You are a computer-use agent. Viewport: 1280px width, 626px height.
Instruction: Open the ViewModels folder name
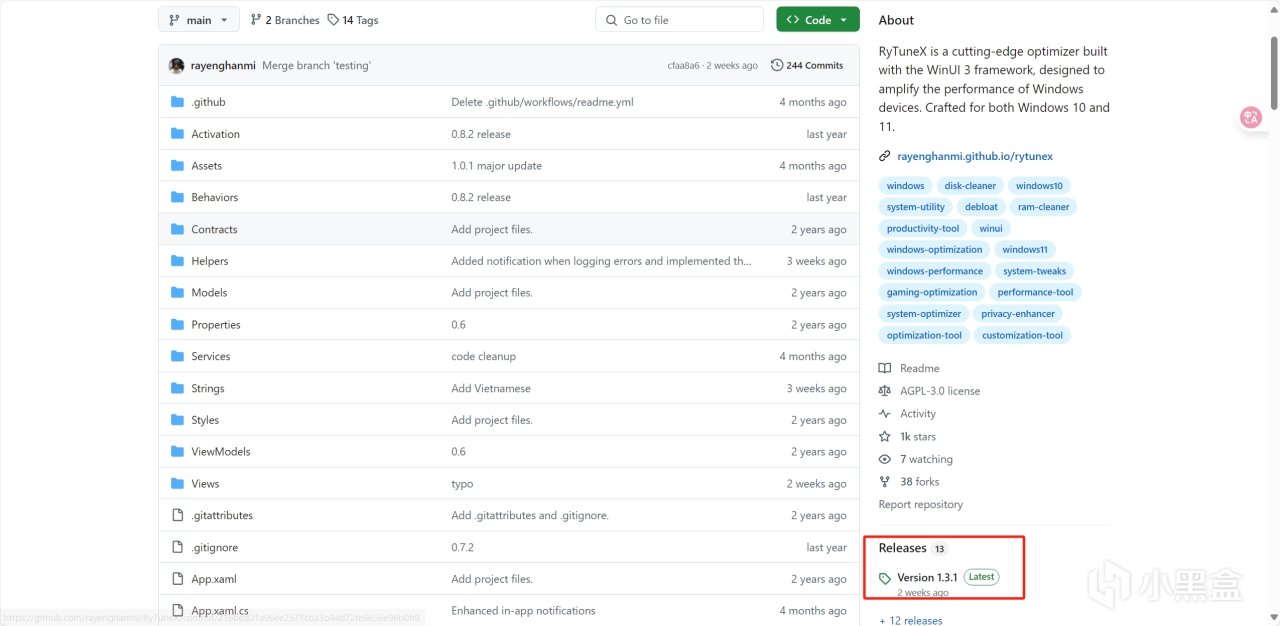tap(221, 452)
